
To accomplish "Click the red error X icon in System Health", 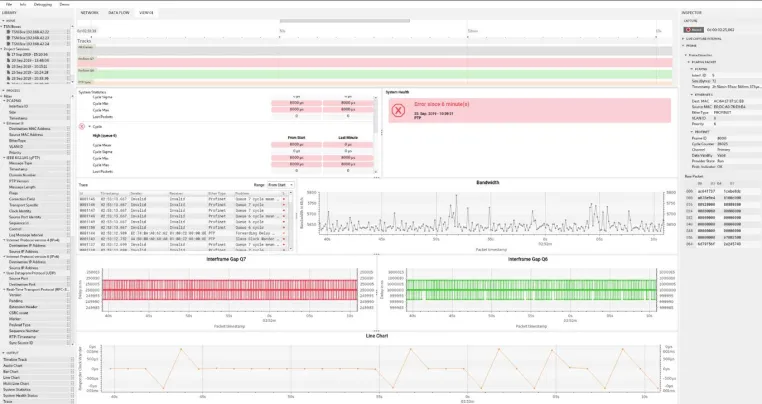I will click(x=398, y=110).
